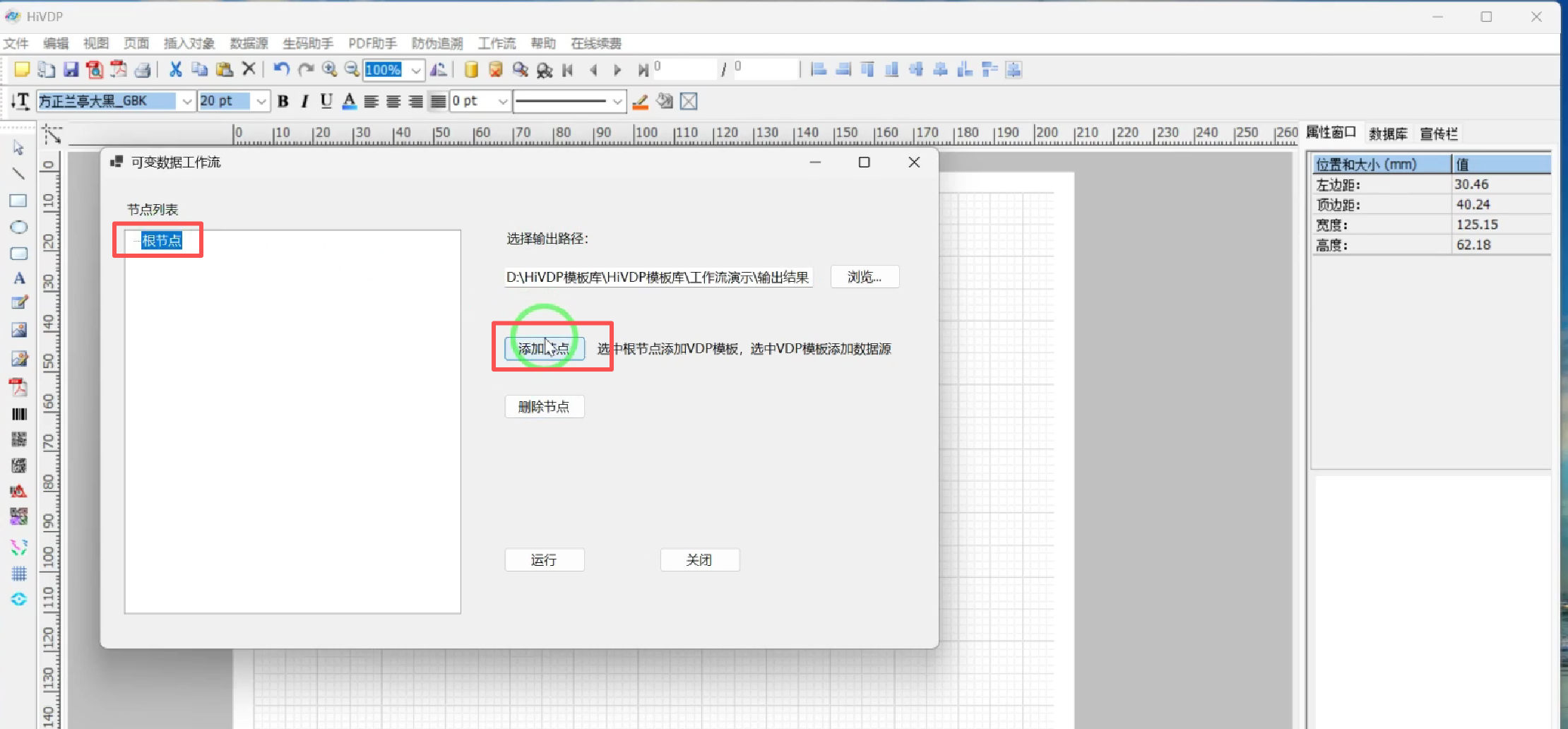Screen dimensions: 1568x729
Task: Select the ellipse drawing tool
Action: click(x=19, y=227)
